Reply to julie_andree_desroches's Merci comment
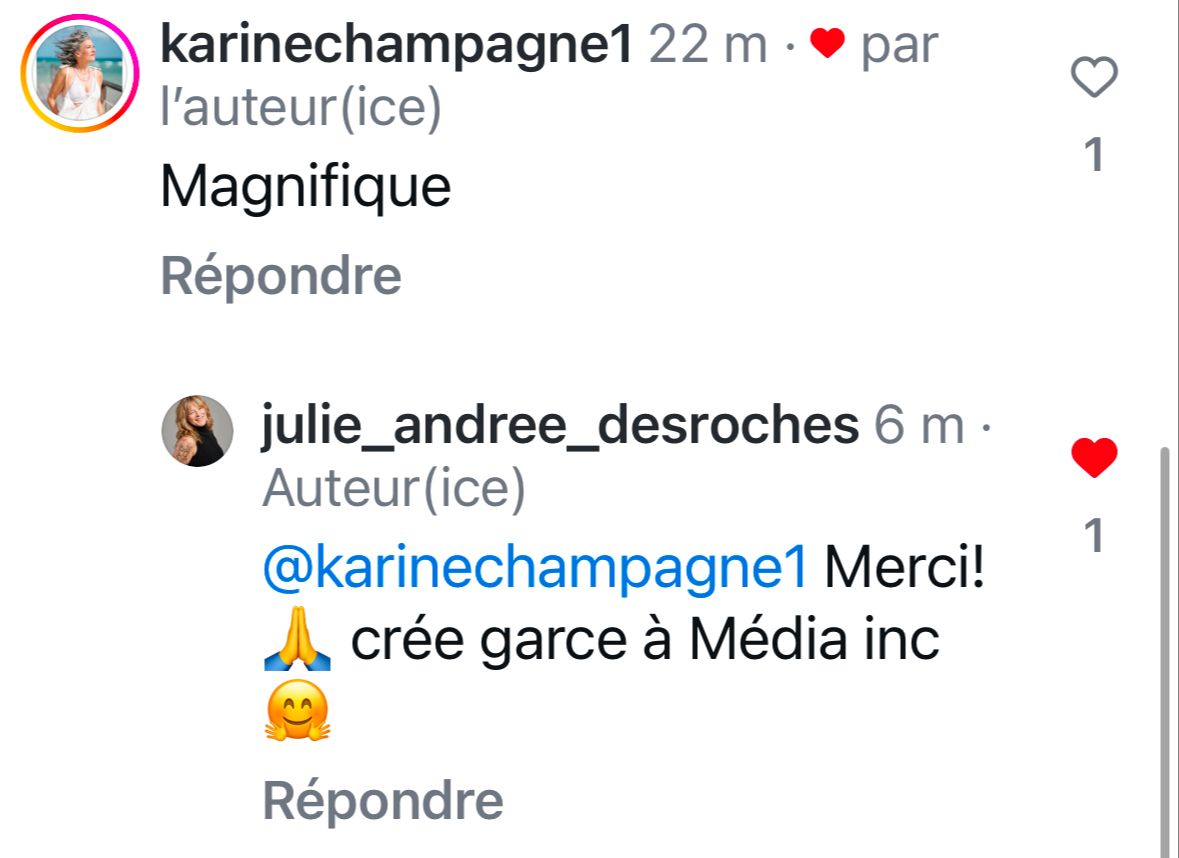Viewport: 1179px width, 858px height. [382, 800]
